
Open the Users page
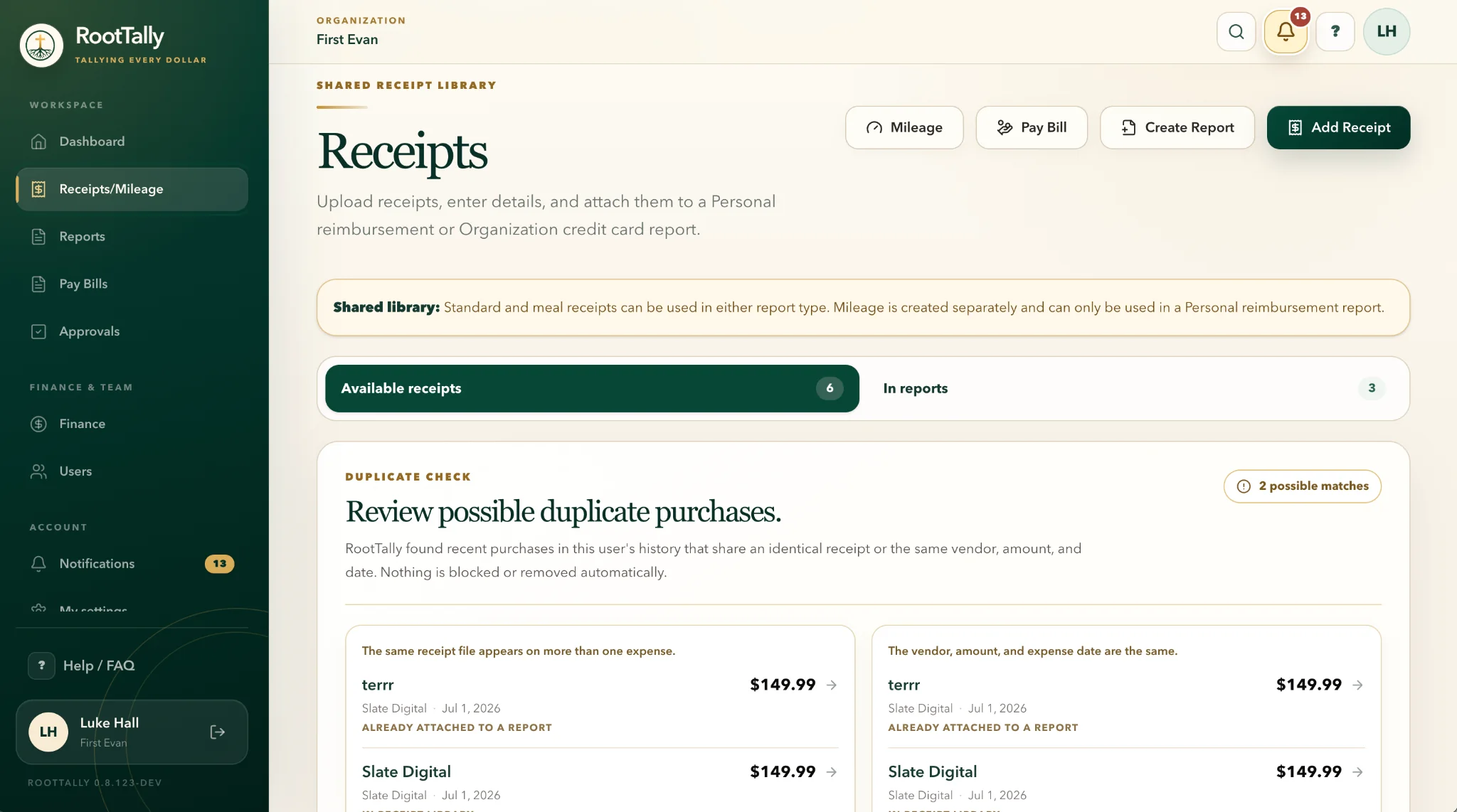132,472
